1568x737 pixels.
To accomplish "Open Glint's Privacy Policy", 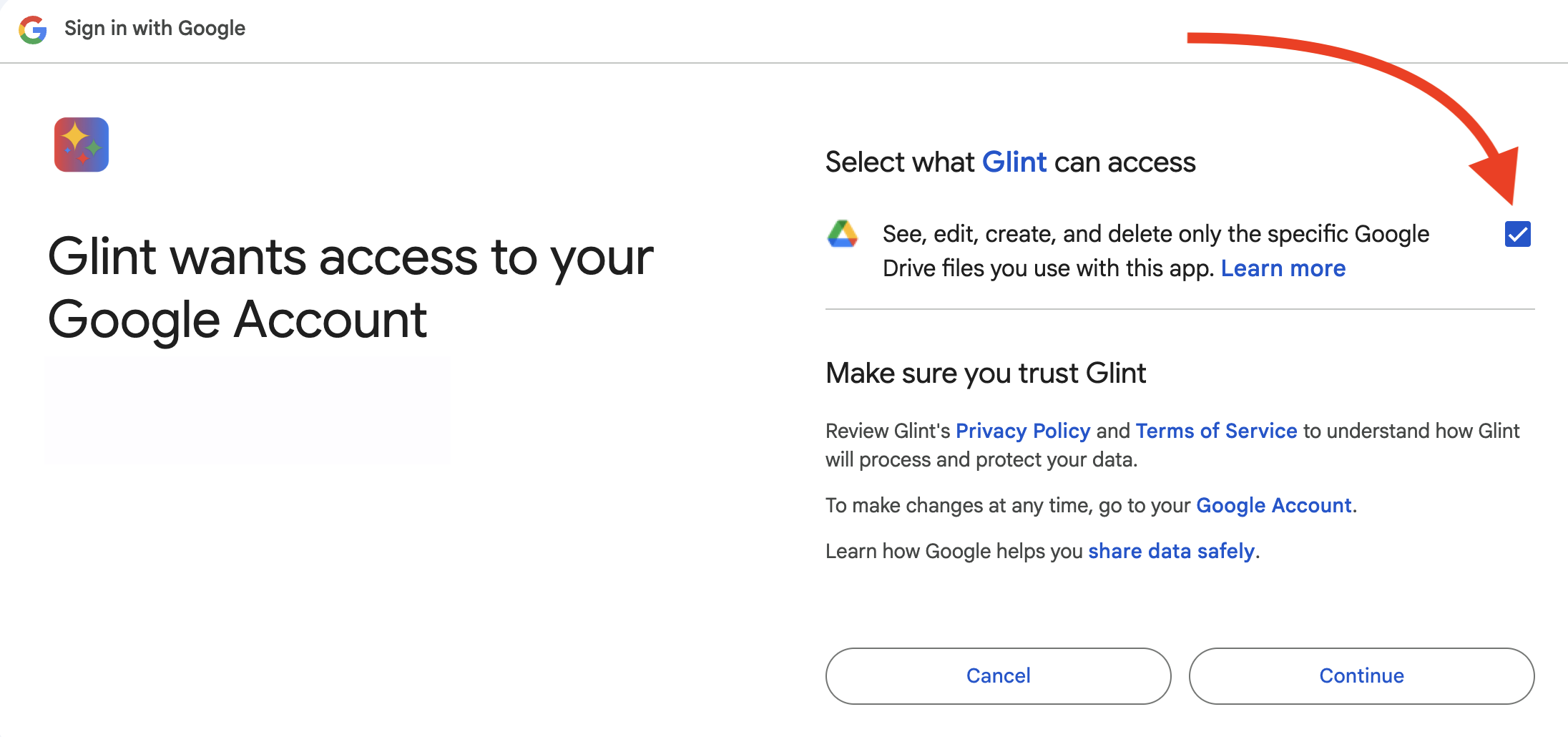I will click(x=1022, y=431).
